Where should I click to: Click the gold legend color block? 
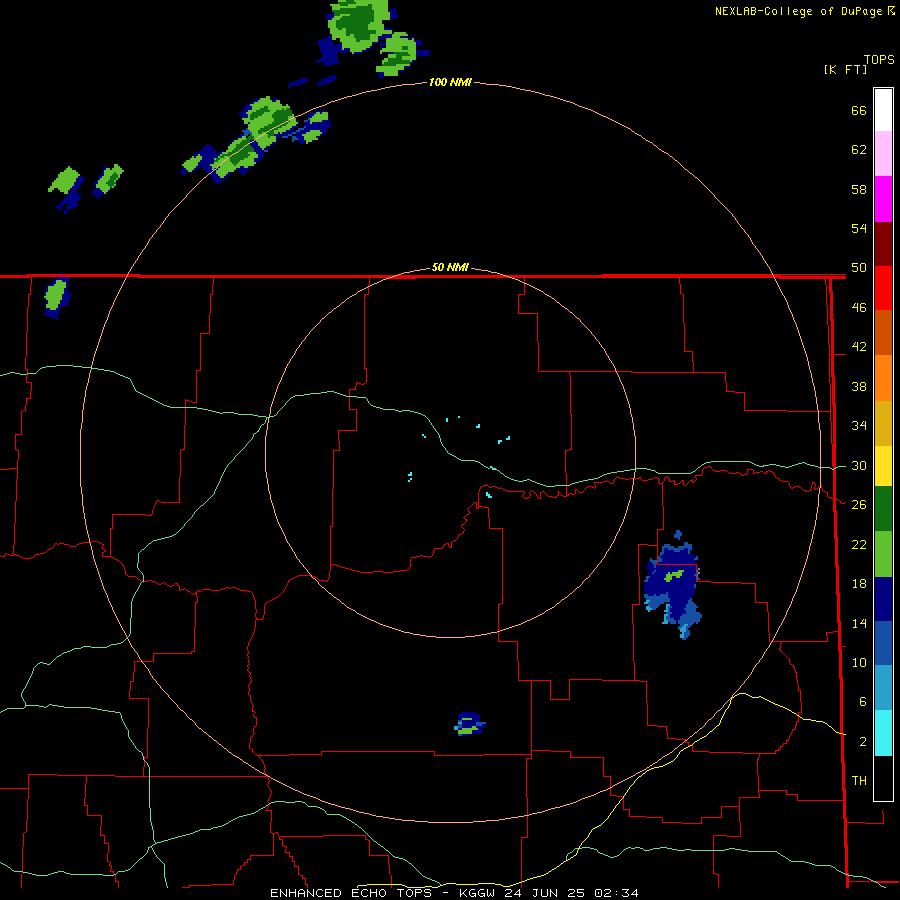click(x=883, y=423)
